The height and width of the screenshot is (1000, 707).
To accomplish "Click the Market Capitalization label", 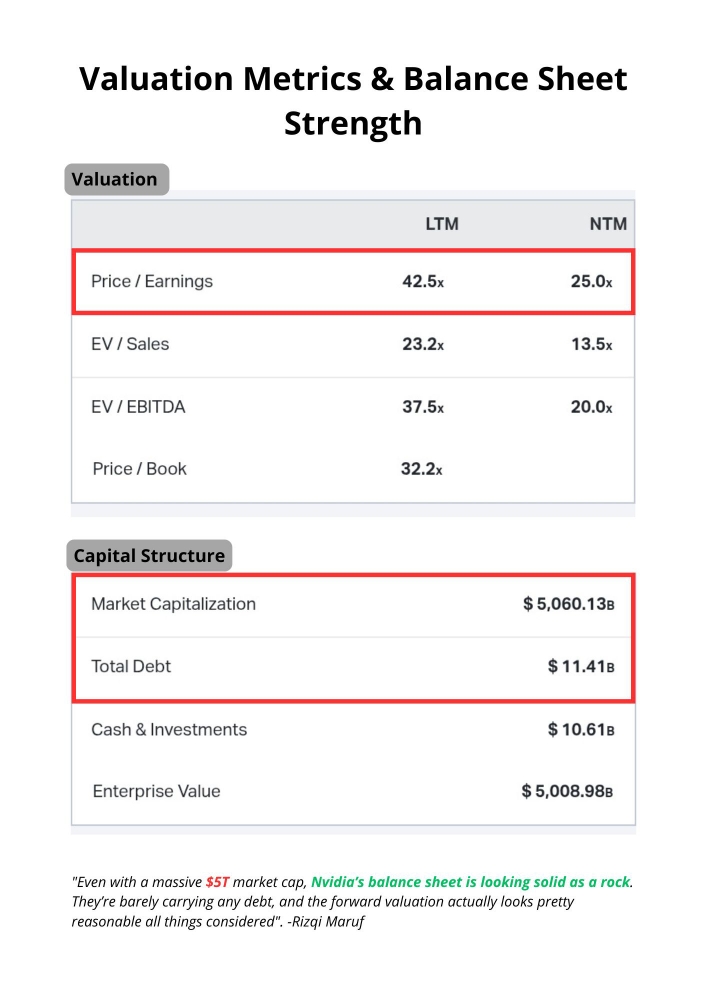I will pos(173,604).
